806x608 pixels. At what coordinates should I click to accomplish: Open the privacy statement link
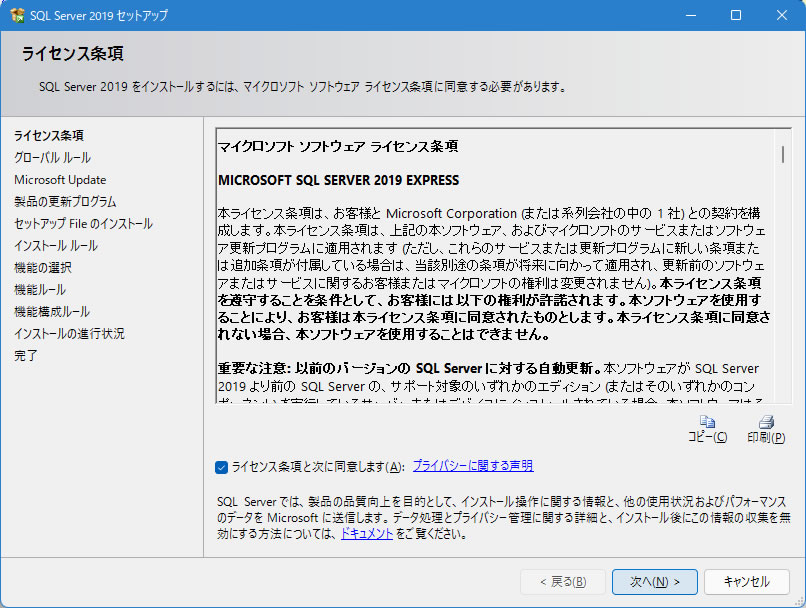point(472,466)
